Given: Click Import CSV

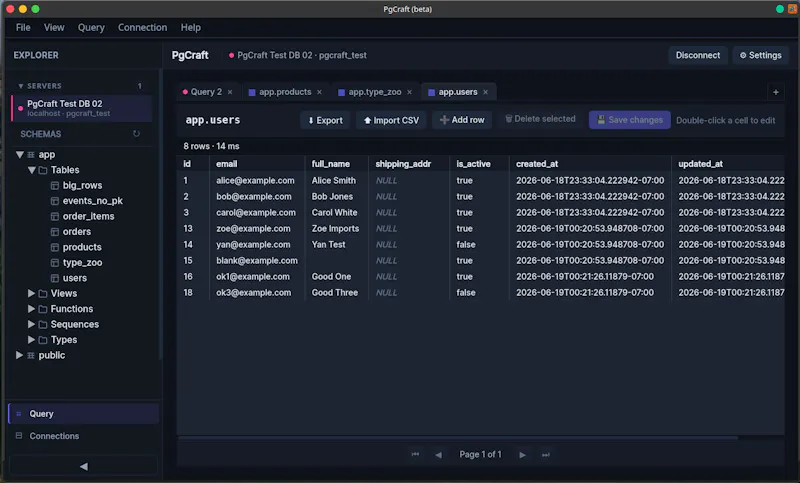Looking at the screenshot, I should point(391,120).
